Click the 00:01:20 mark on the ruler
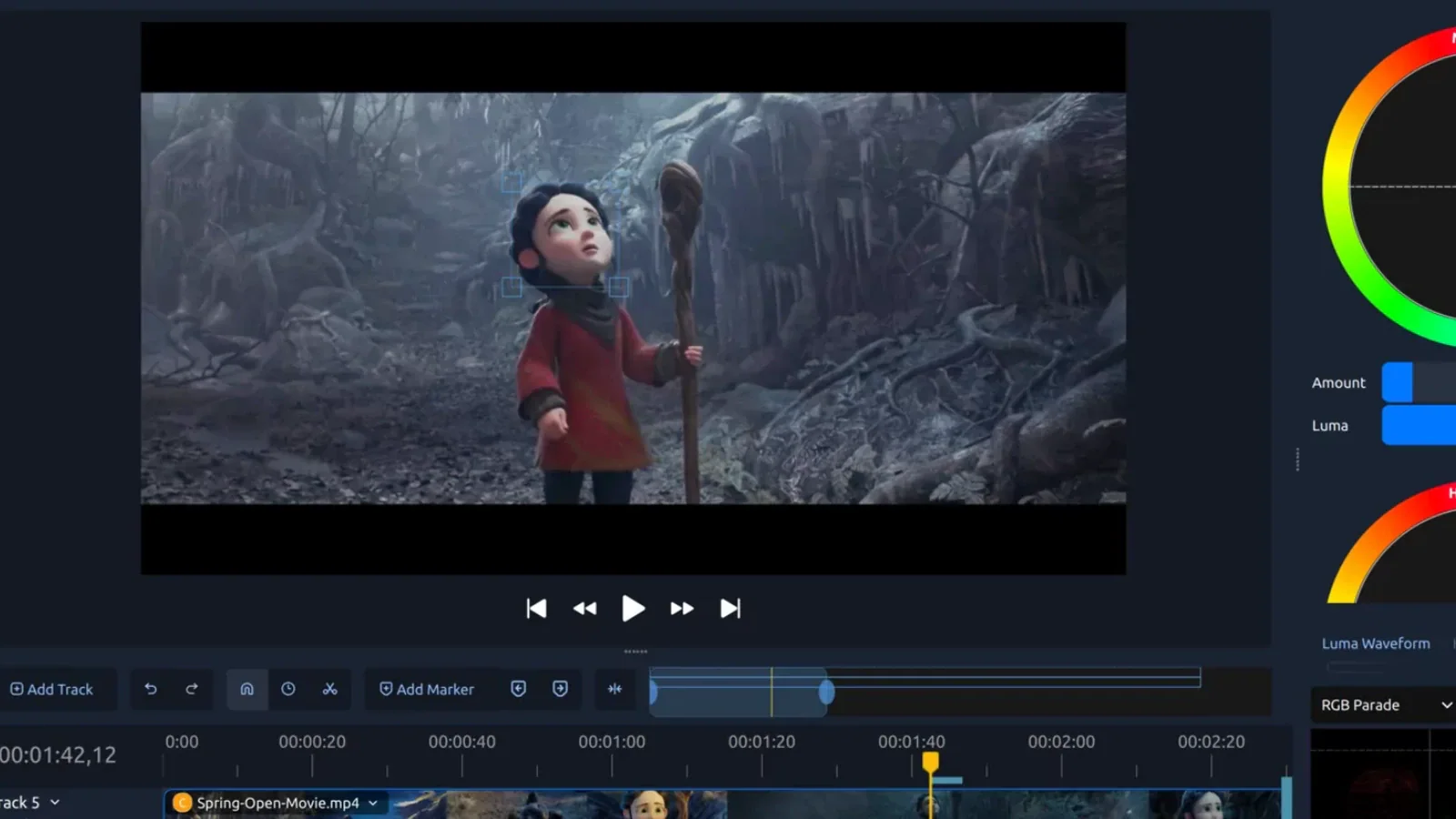This screenshot has width=1456, height=819. point(762,742)
